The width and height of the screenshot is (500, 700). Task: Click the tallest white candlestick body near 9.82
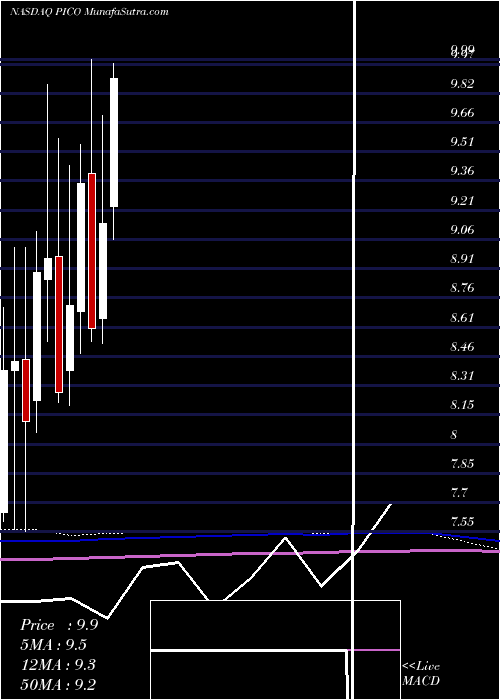click(x=114, y=142)
